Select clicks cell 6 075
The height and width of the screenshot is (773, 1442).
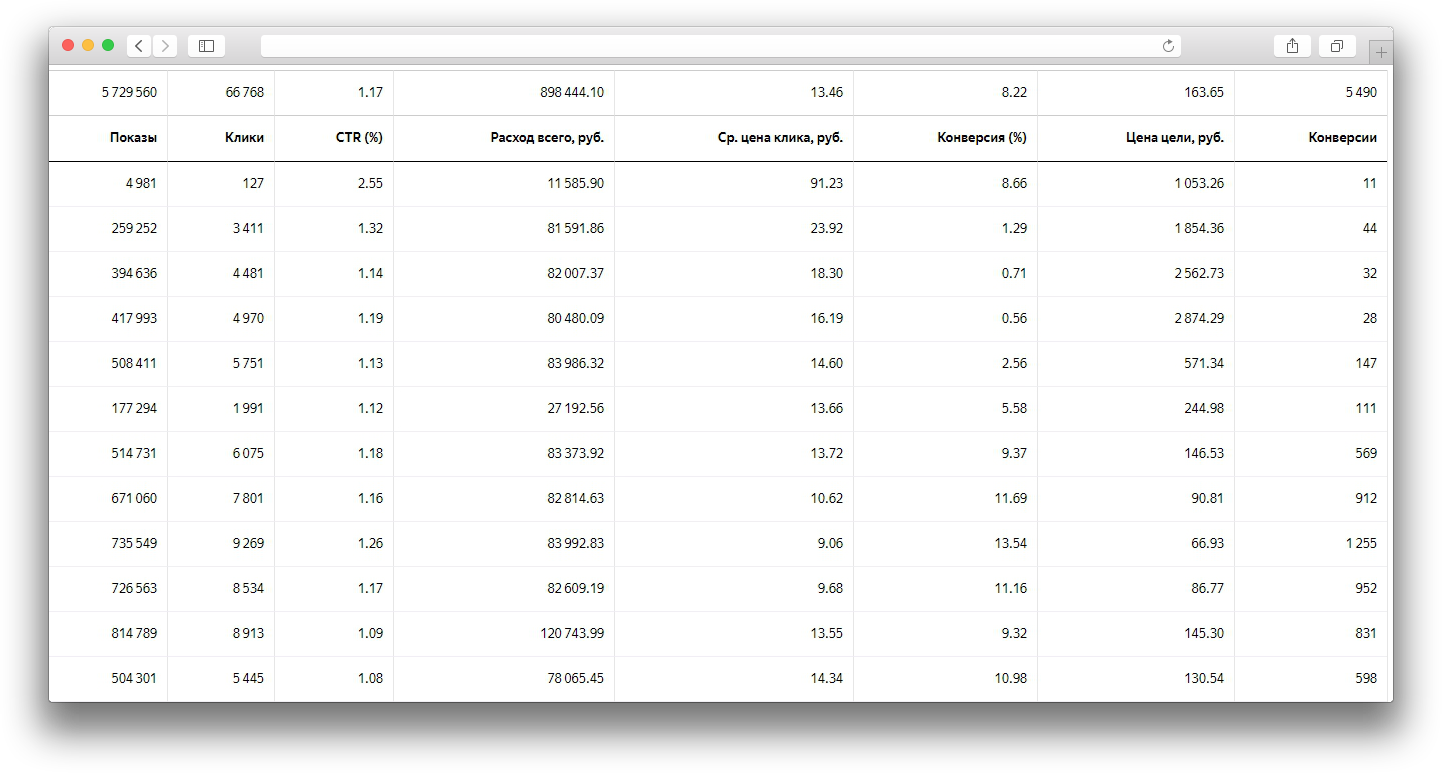pyautogui.click(x=248, y=453)
